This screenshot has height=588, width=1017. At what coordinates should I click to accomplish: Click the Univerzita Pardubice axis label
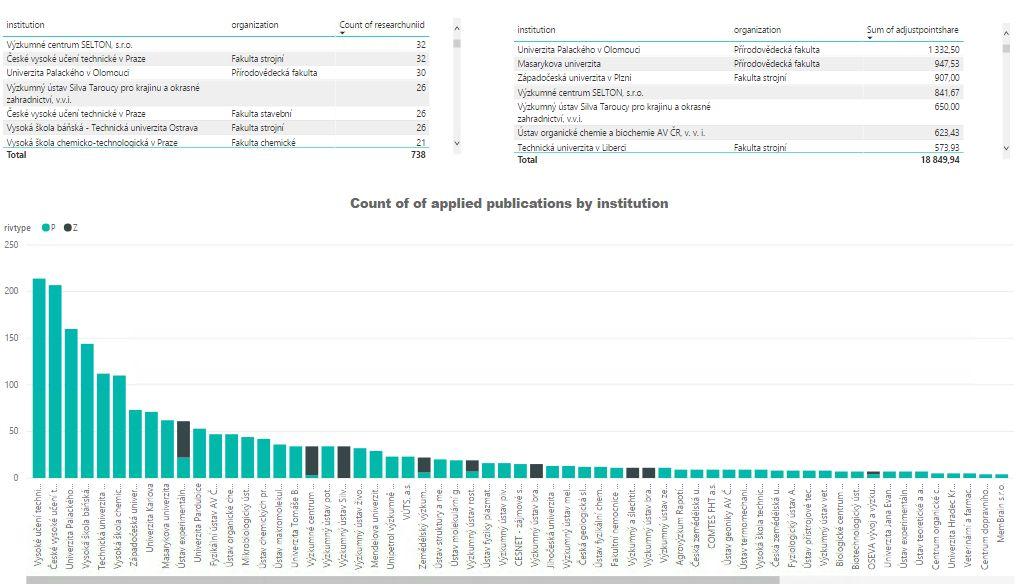tap(199, 522)
